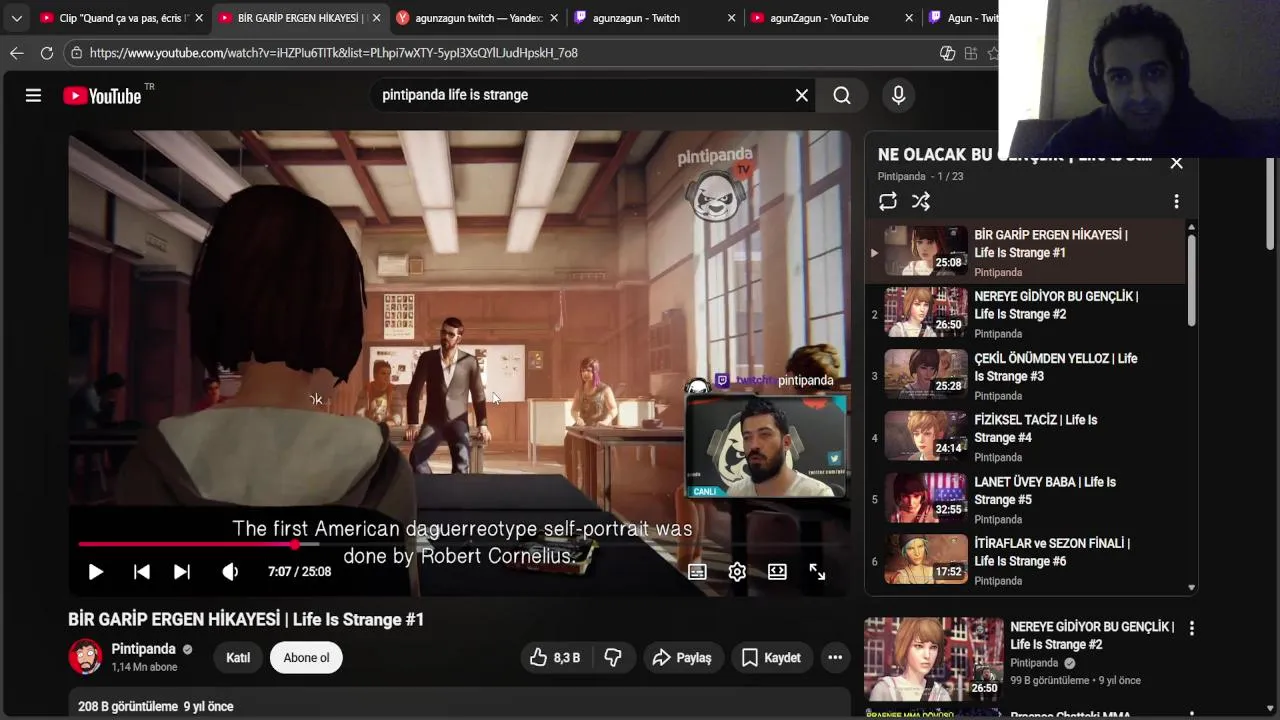Go back in browser history
Viewport: 1280px width, 720px height.
(x=16, y=53)
